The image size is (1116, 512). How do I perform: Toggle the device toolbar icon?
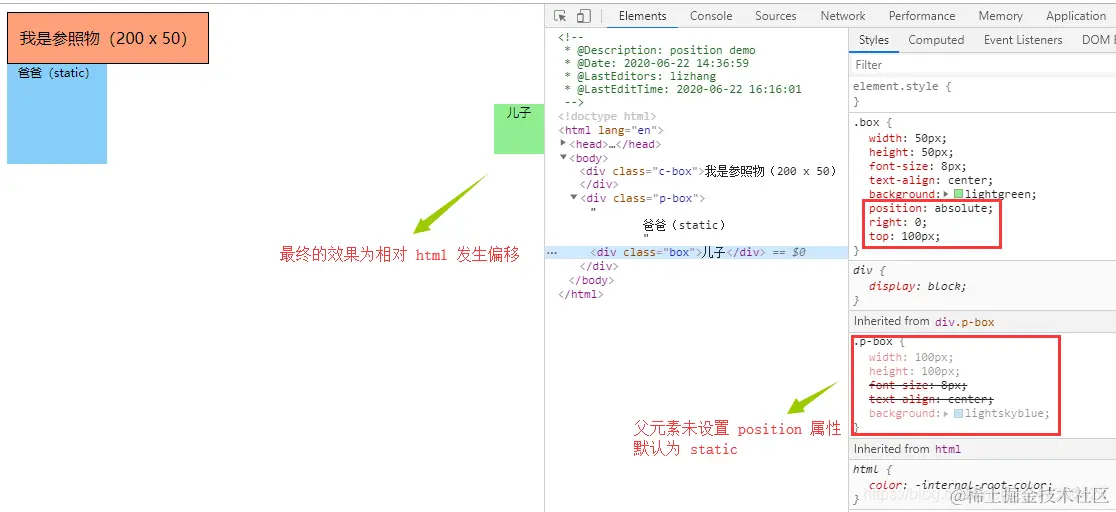tap(584, 16)
